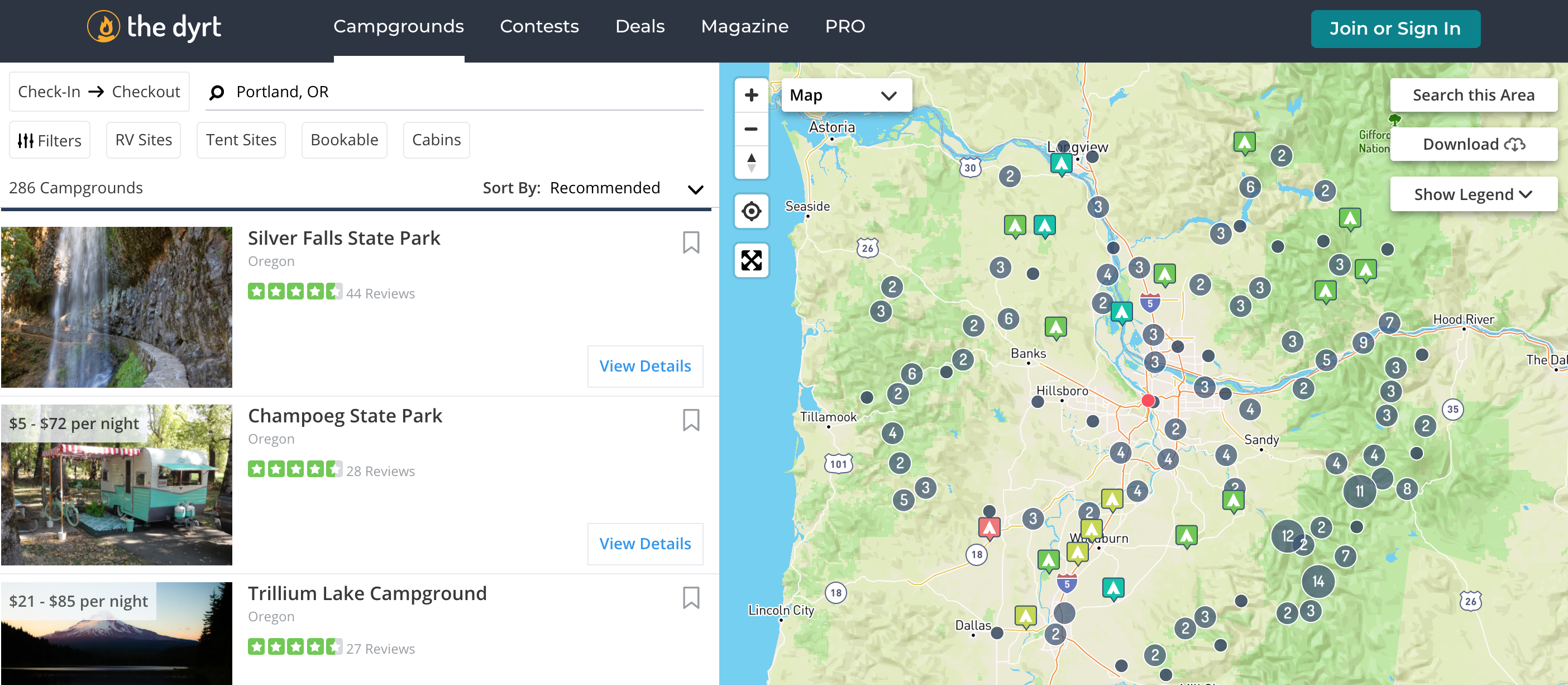Viewport: 1568px width, 685px height.
Task: Click Join or Sign In
Action: (x=1395, y=28)
